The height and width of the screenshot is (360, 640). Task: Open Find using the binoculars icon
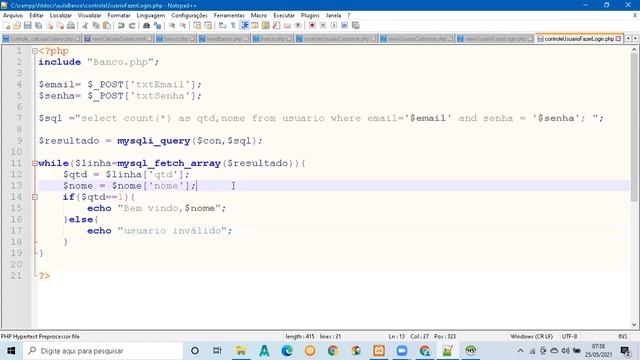(x=146, y=25)
